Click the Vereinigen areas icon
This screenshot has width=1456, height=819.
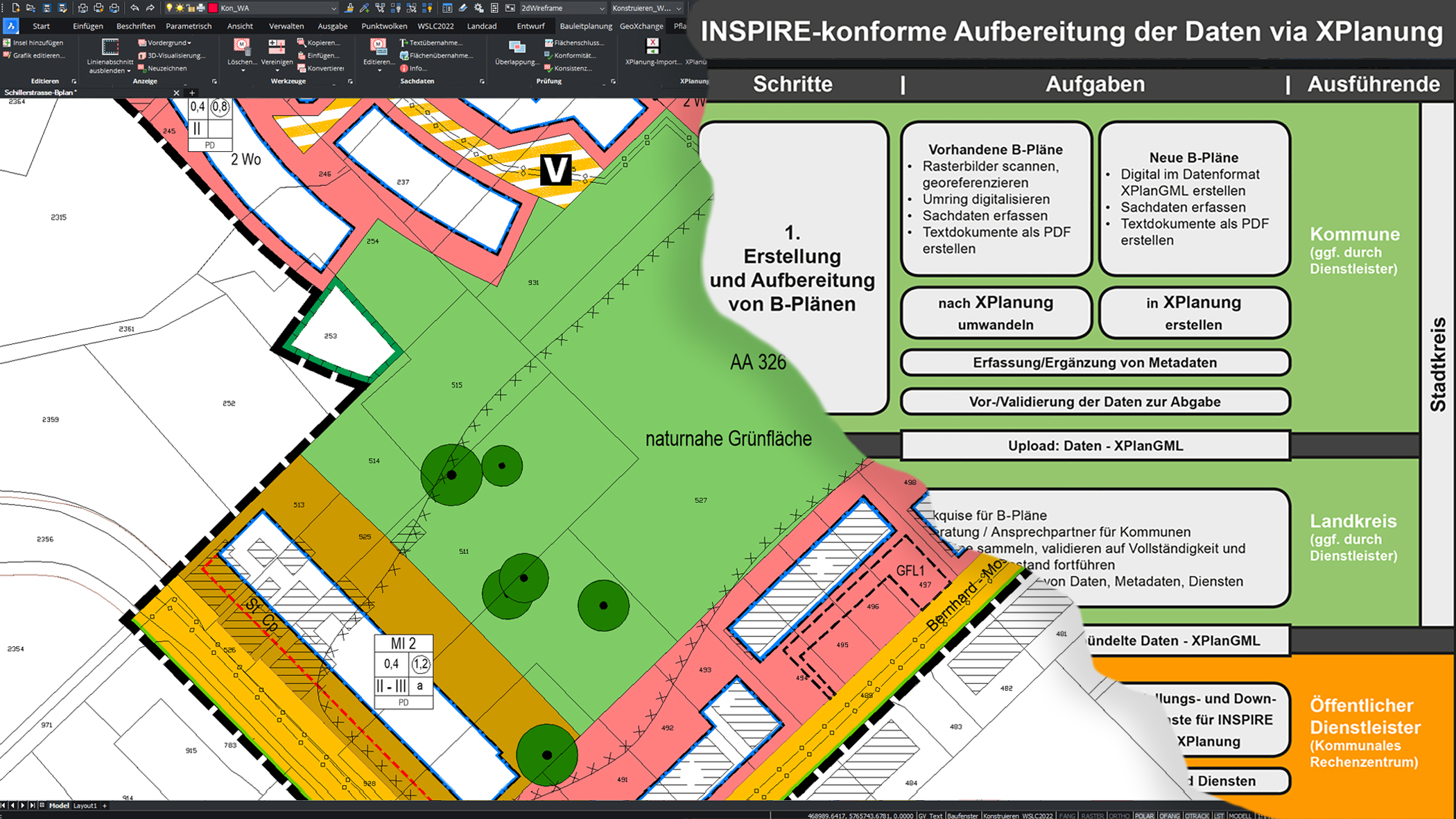[x=277, y=46]
